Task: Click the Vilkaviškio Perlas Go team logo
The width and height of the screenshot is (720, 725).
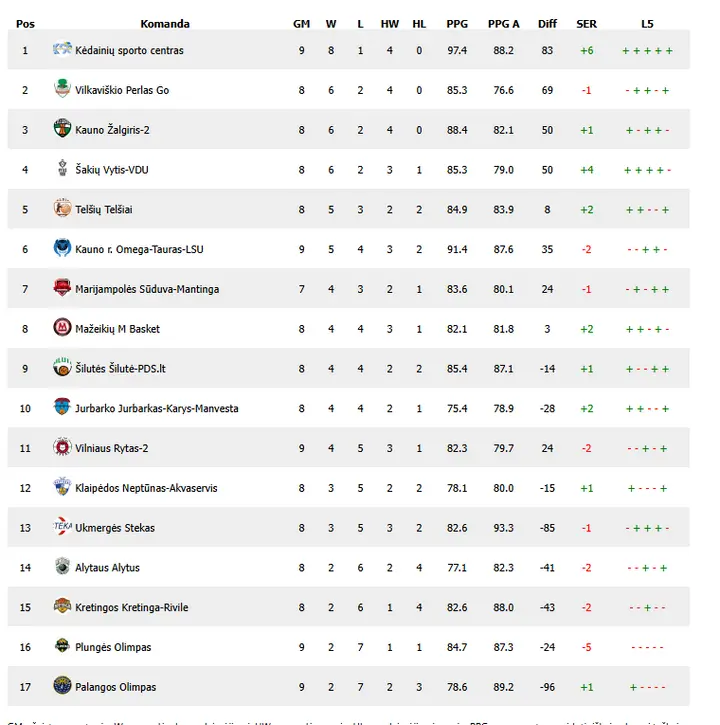Action: pos(62,88)
